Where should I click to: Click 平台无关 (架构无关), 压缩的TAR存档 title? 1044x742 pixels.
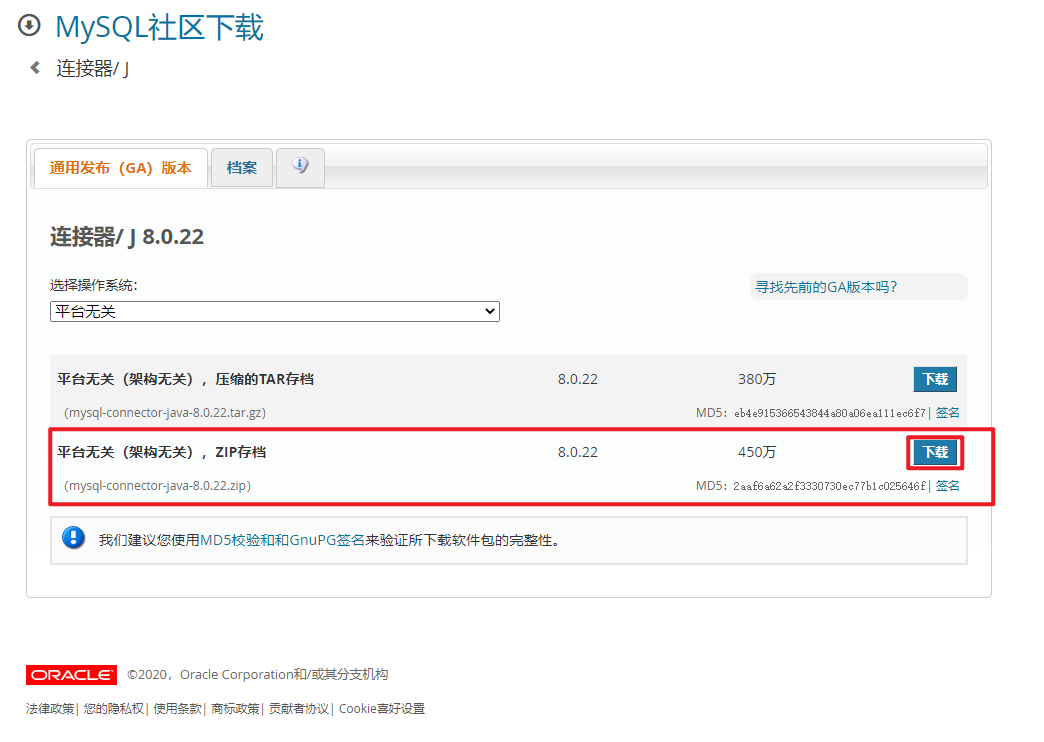pyautogui.click(x=185, y=379)
